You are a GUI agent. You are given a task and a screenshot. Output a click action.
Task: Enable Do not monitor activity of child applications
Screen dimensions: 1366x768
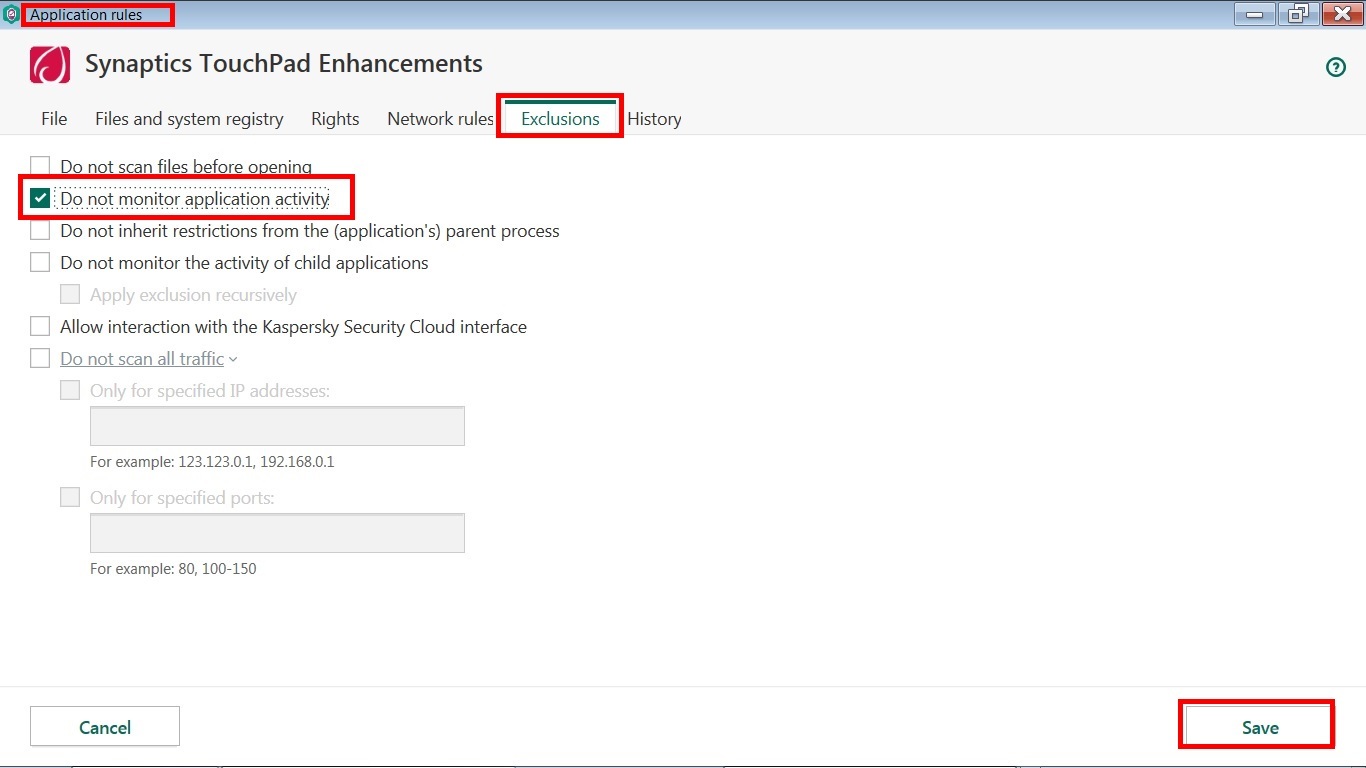pos(40,263)
